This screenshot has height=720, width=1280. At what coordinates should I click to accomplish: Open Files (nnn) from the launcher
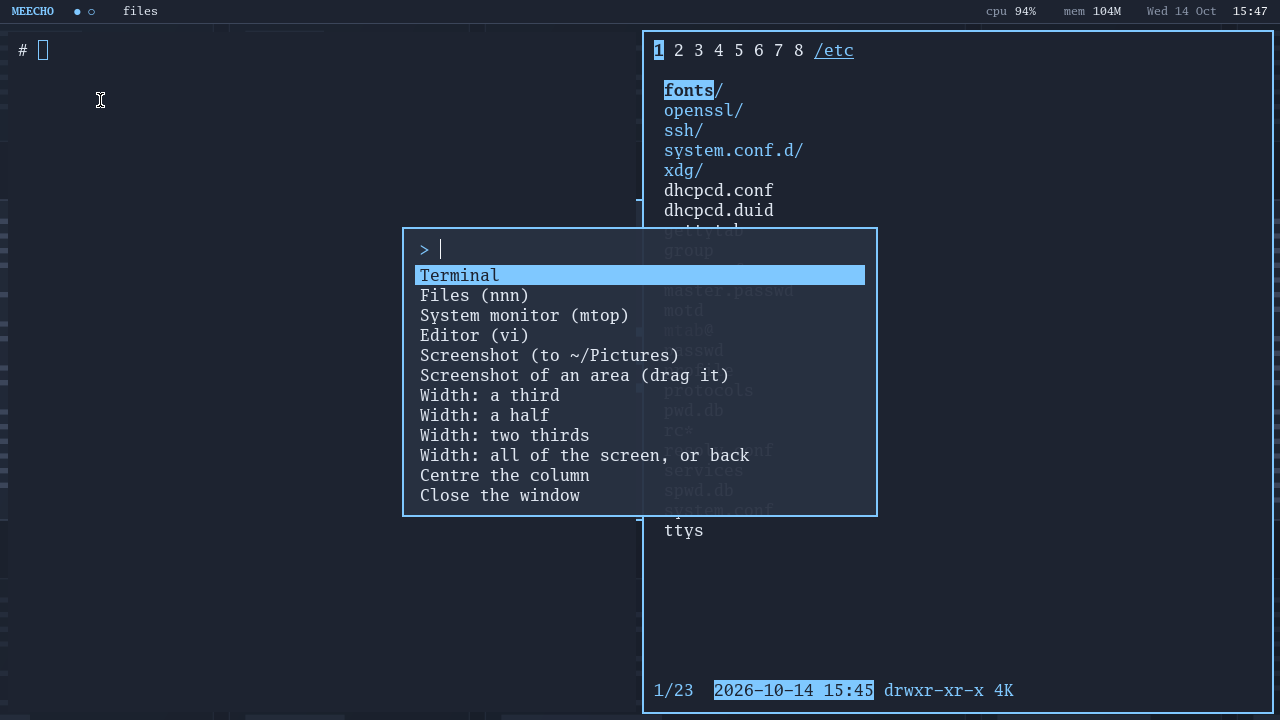point(640,296)
